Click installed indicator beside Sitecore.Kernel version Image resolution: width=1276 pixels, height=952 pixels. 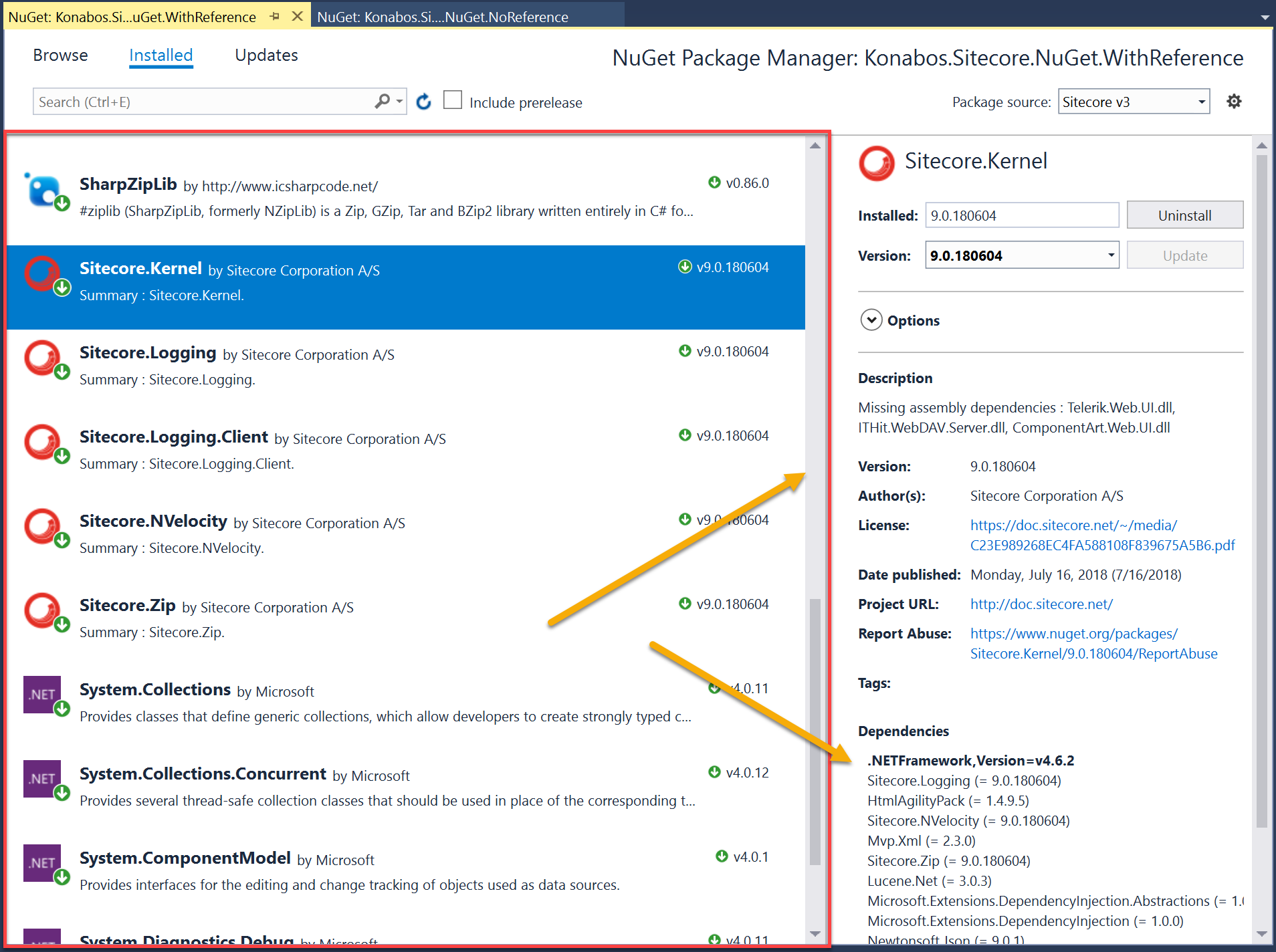(685, 267)
